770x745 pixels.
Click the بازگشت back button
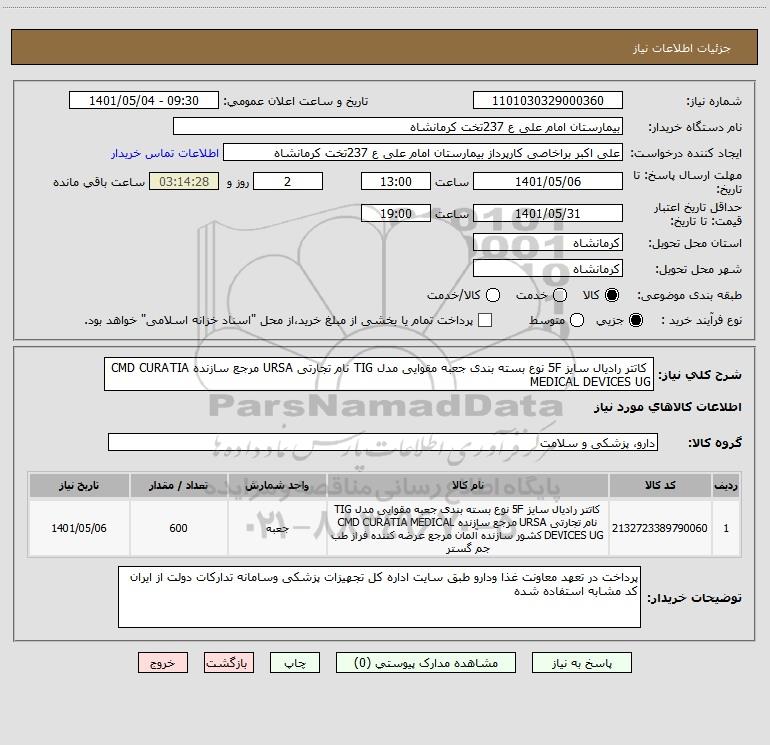coord(229,663)
